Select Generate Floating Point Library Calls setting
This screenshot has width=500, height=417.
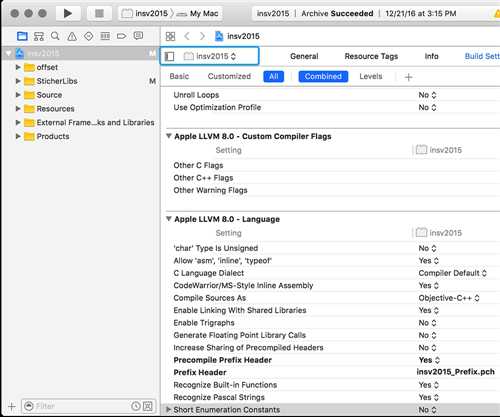click(x=240, y=335)
